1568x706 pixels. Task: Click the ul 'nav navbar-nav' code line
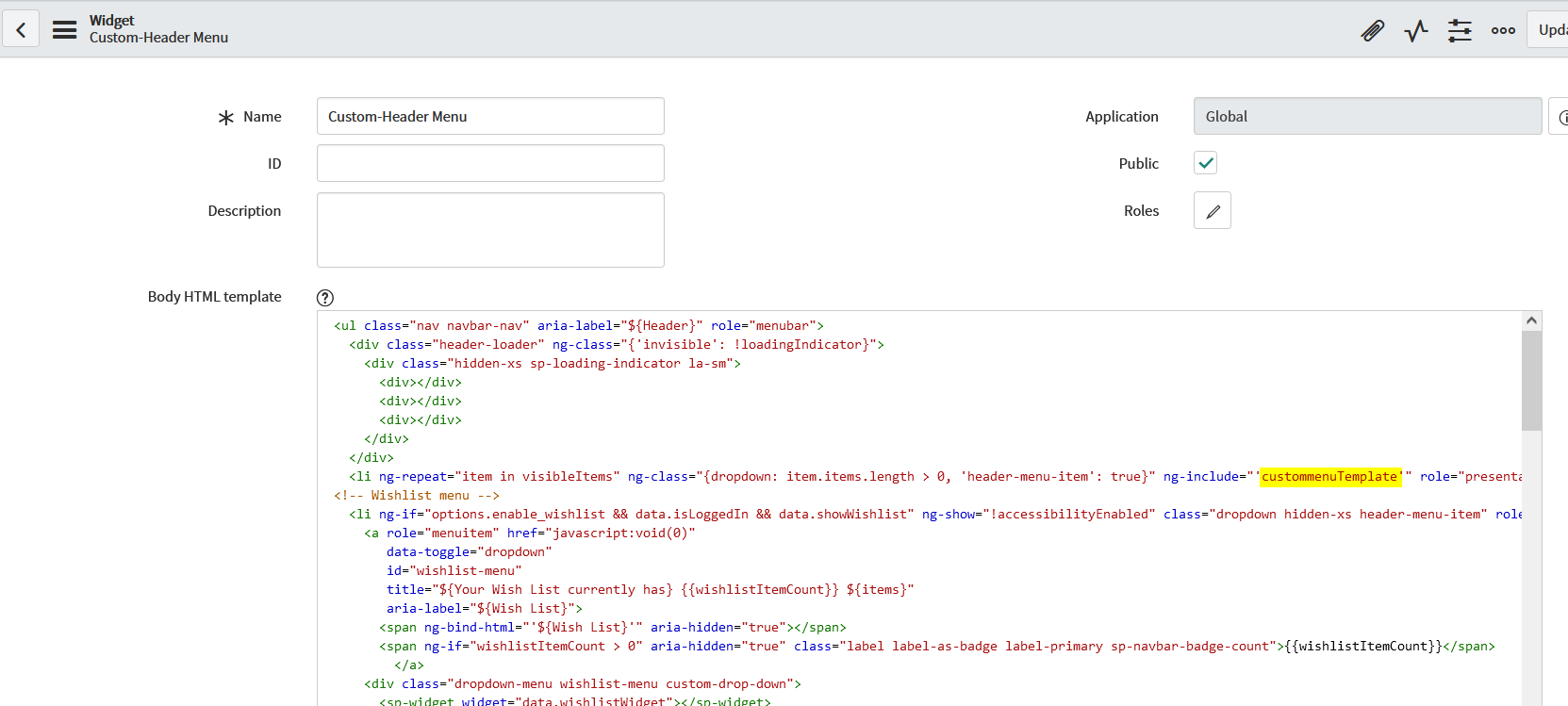point(579,325)
